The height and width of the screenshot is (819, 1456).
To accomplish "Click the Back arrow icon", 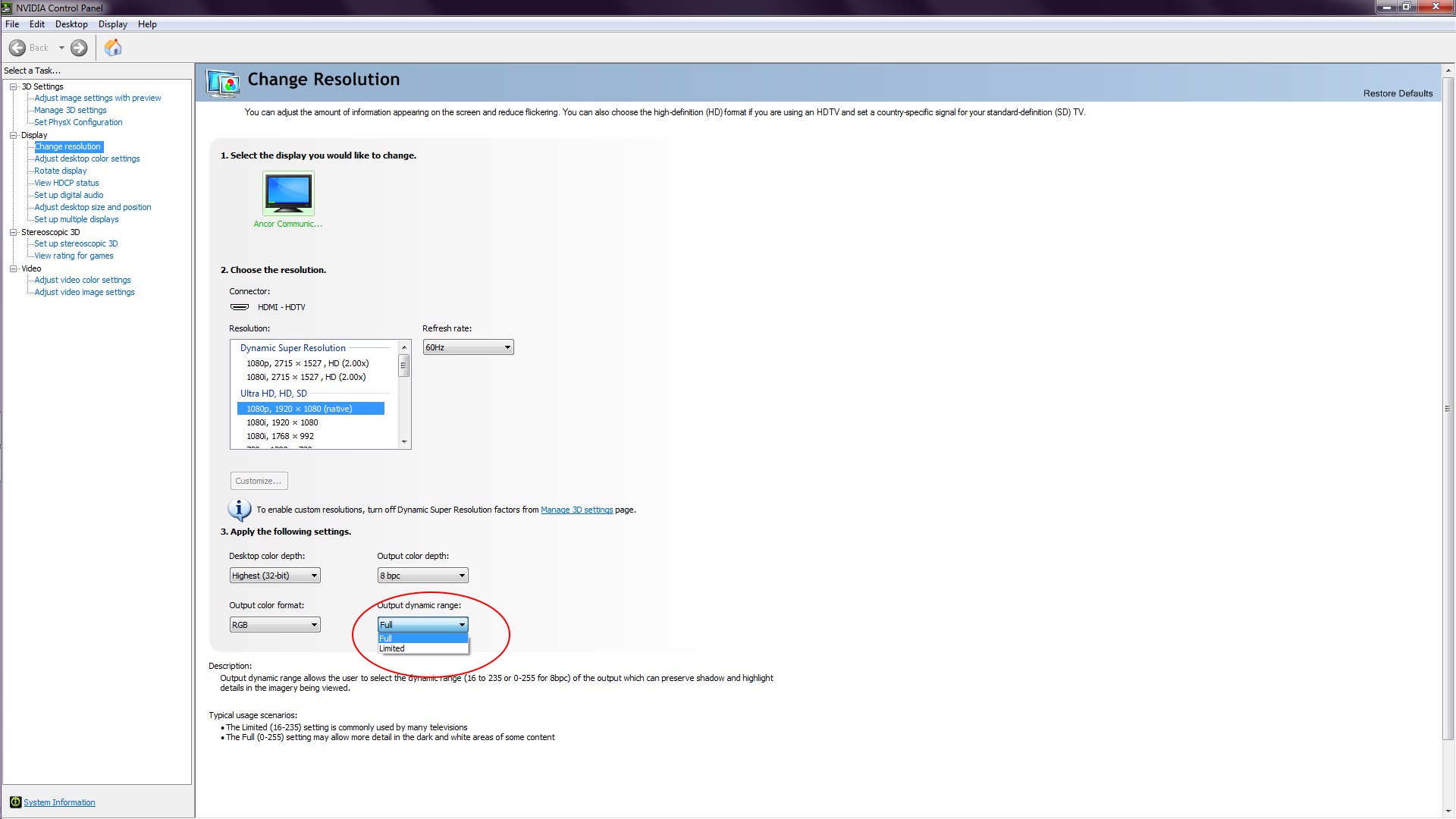I will (x=17, y=48).
